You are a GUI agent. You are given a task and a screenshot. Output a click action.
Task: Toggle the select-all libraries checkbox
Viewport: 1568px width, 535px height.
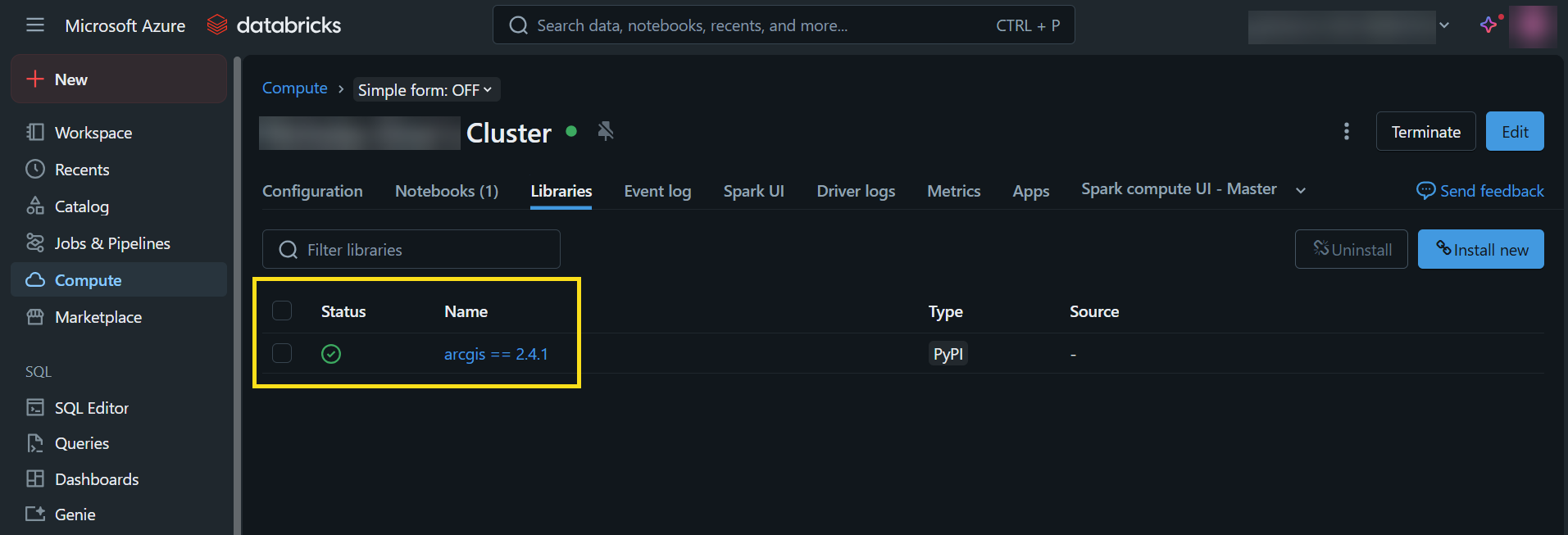click(x=282, y=311)
